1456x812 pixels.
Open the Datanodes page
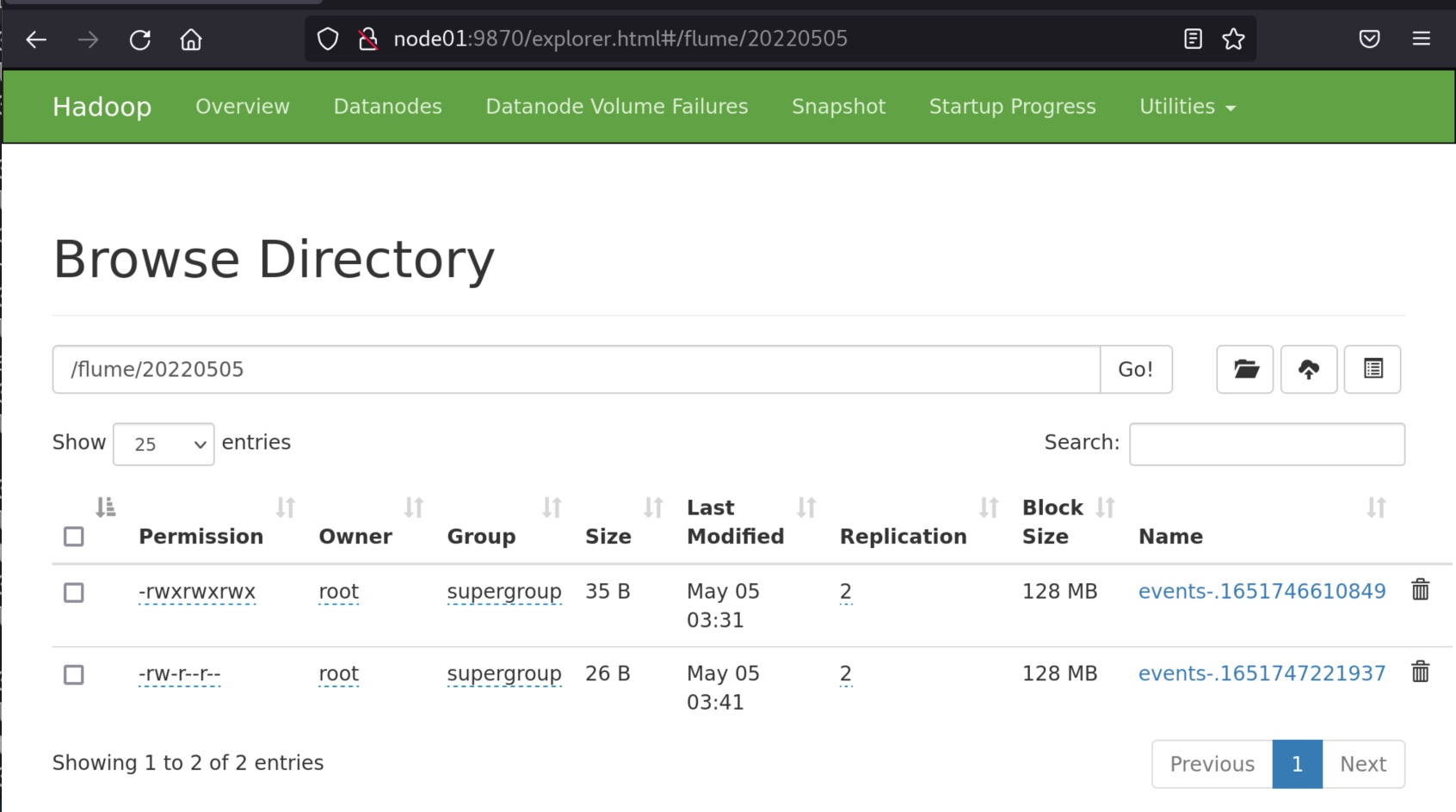coord(388,107)
